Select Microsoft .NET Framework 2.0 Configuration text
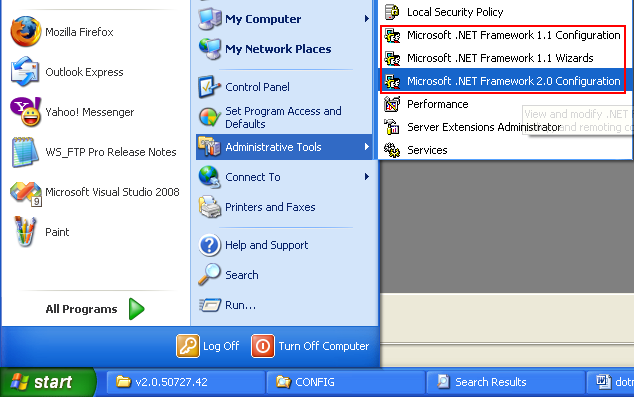Screen dimensions: 634x397 coord(514,81)
